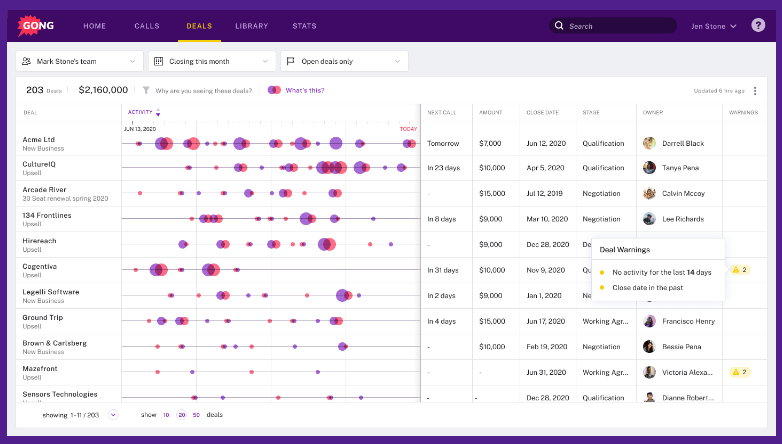Click Dianne Robert's avatar
The height and width of the screenshot is (444, 782).
649,397
